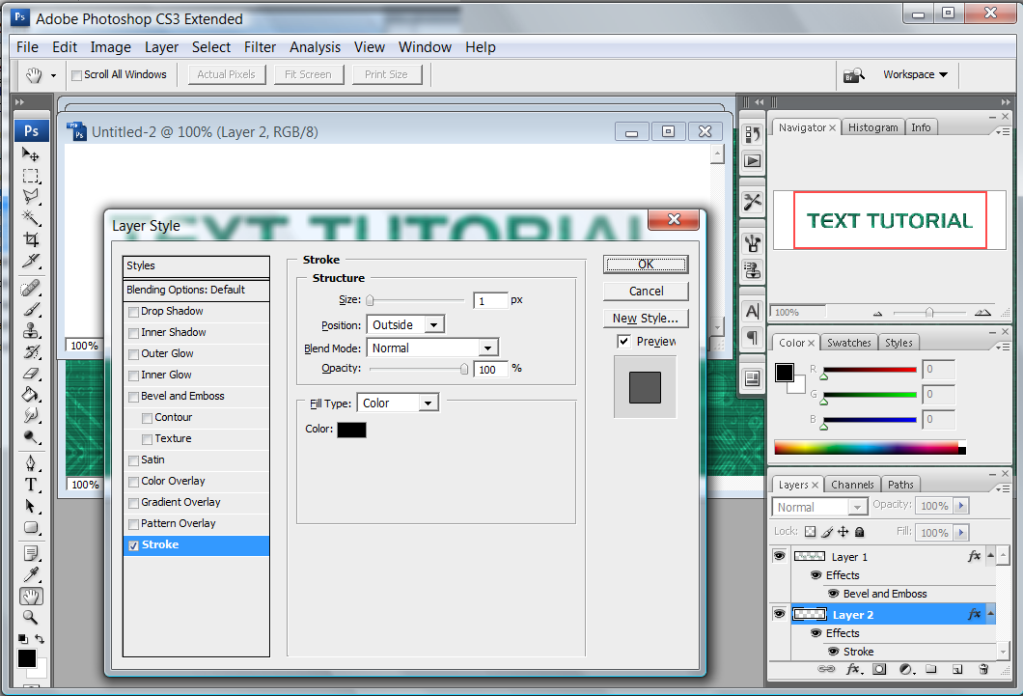Screen dimensions: 1023x696
Task: Click the stroke Size input field
Action: tap(490, 300)
